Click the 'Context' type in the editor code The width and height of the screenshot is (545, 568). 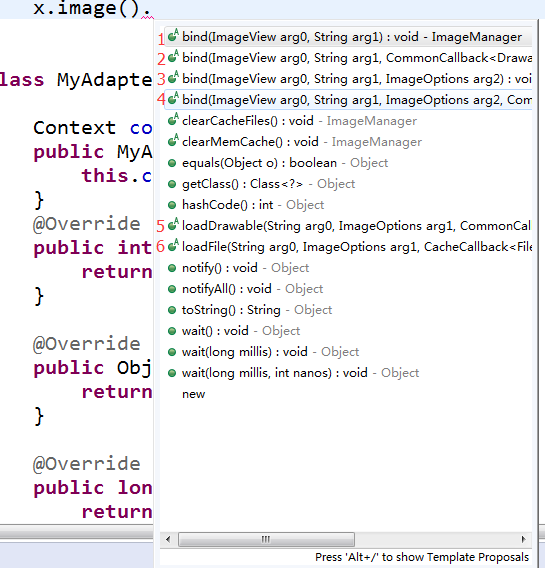point(75,128)
